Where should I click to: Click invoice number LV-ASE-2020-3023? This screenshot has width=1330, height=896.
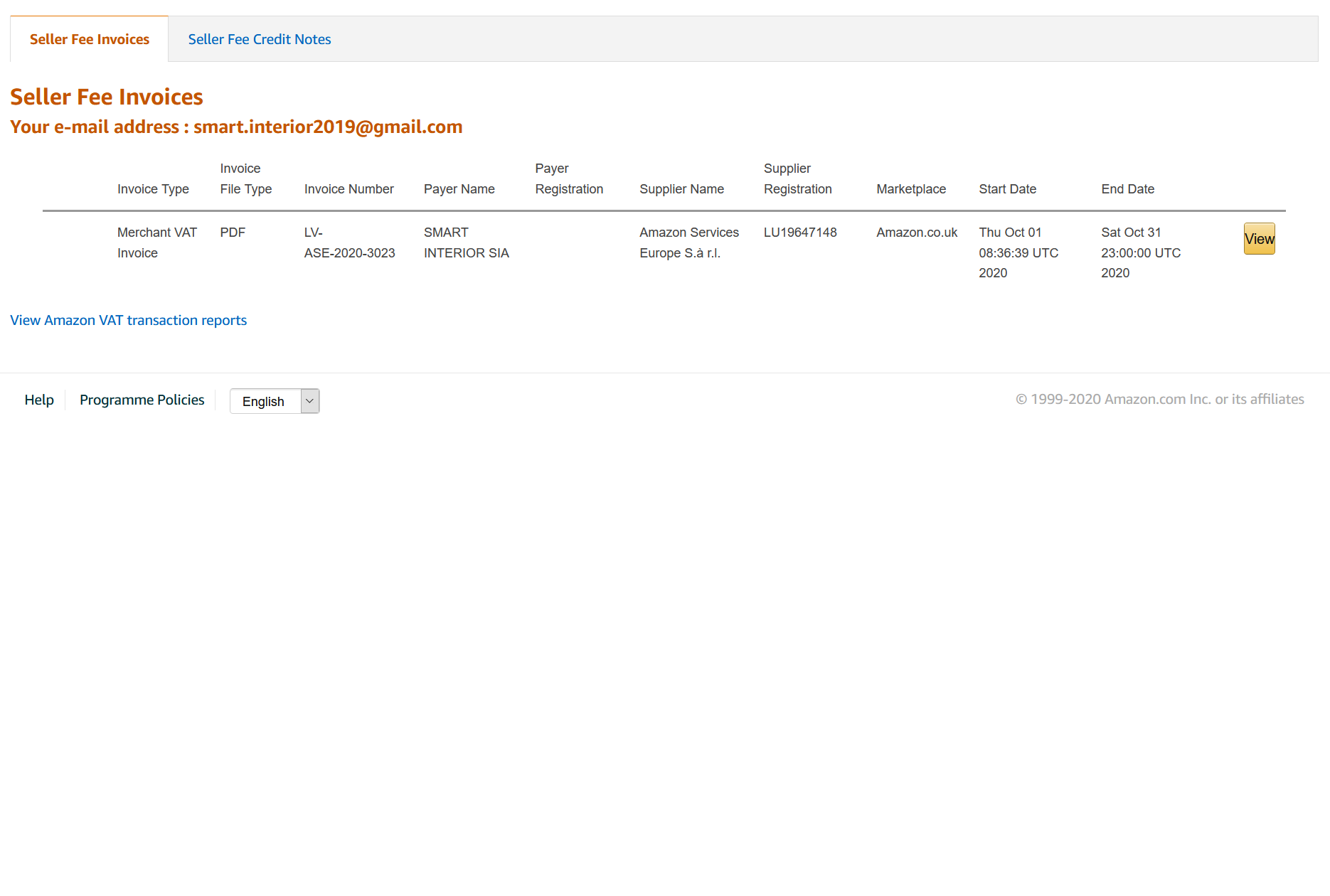tap(349, 242)
